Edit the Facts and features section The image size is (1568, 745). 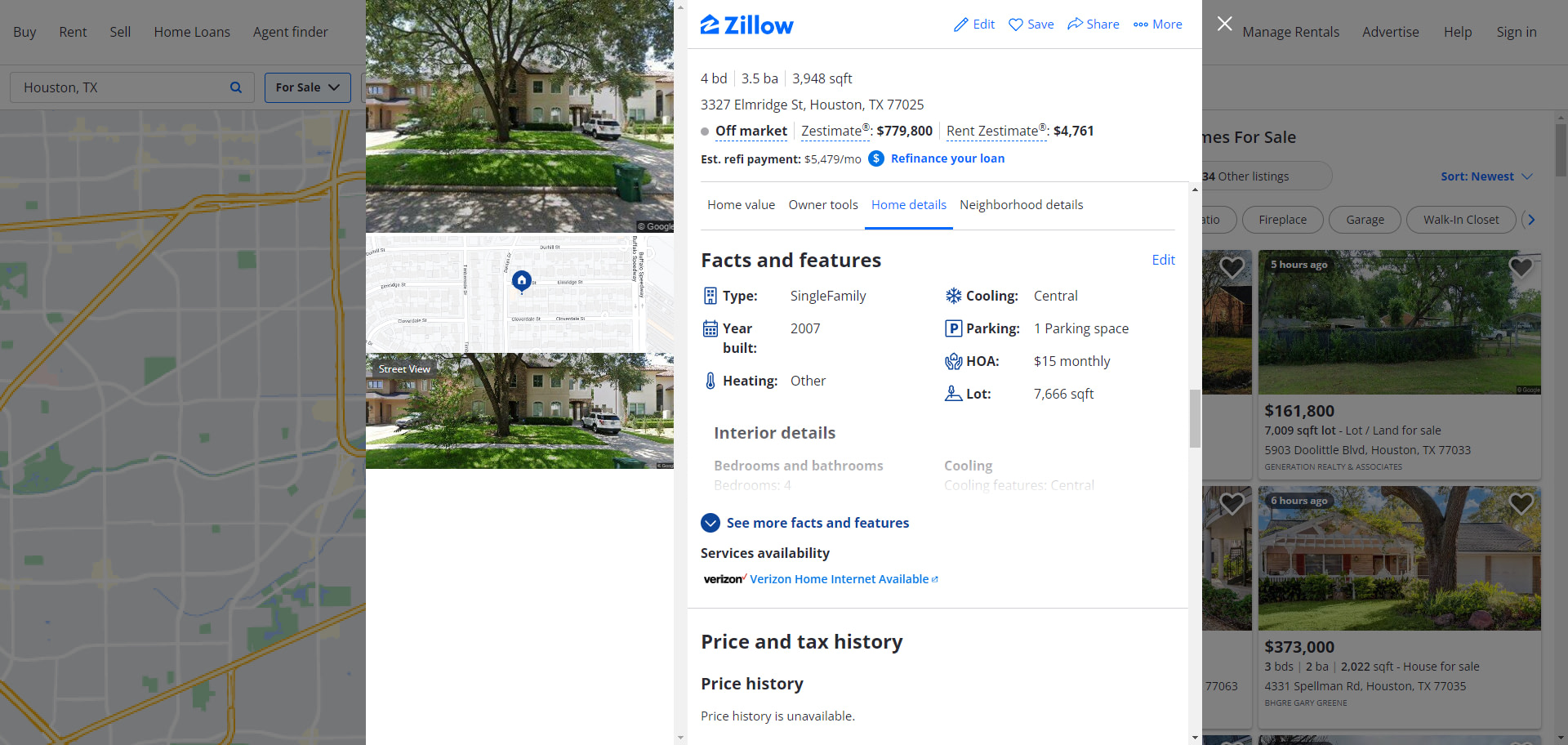[x=1163, y=260]
